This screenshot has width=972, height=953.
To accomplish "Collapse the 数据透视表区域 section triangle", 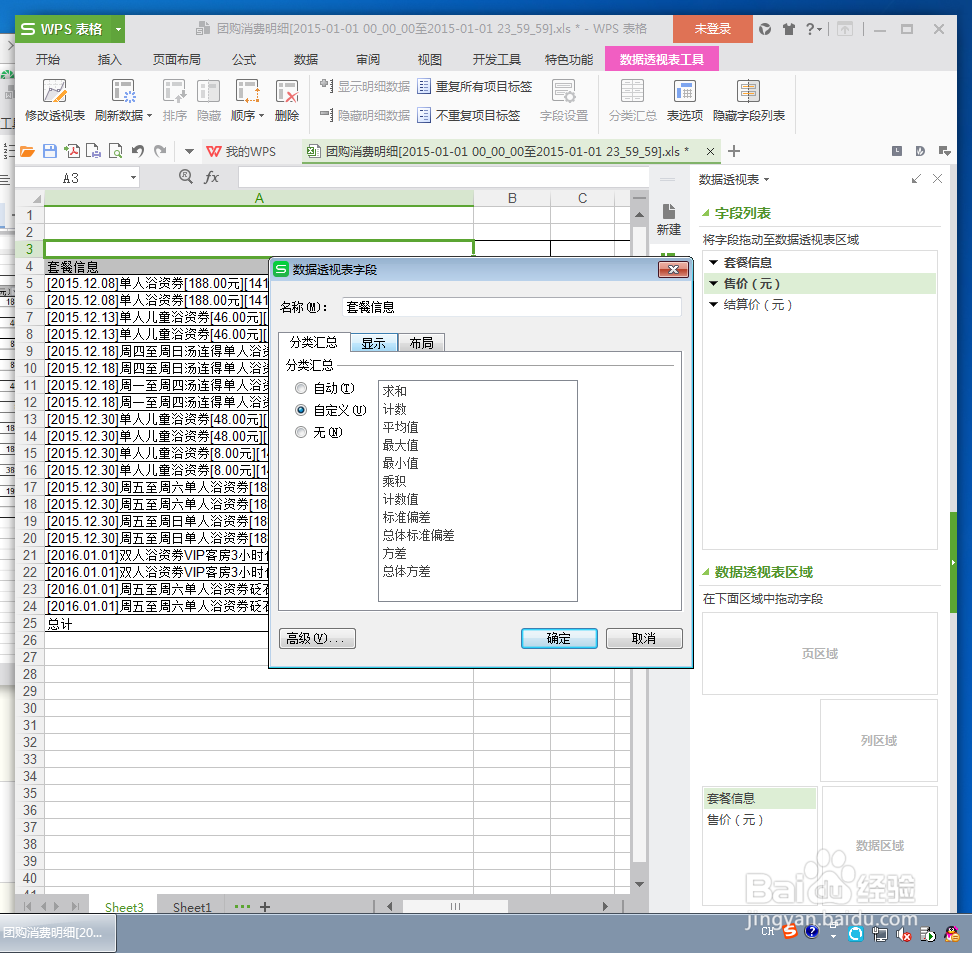I will click(x=705, y=572).
